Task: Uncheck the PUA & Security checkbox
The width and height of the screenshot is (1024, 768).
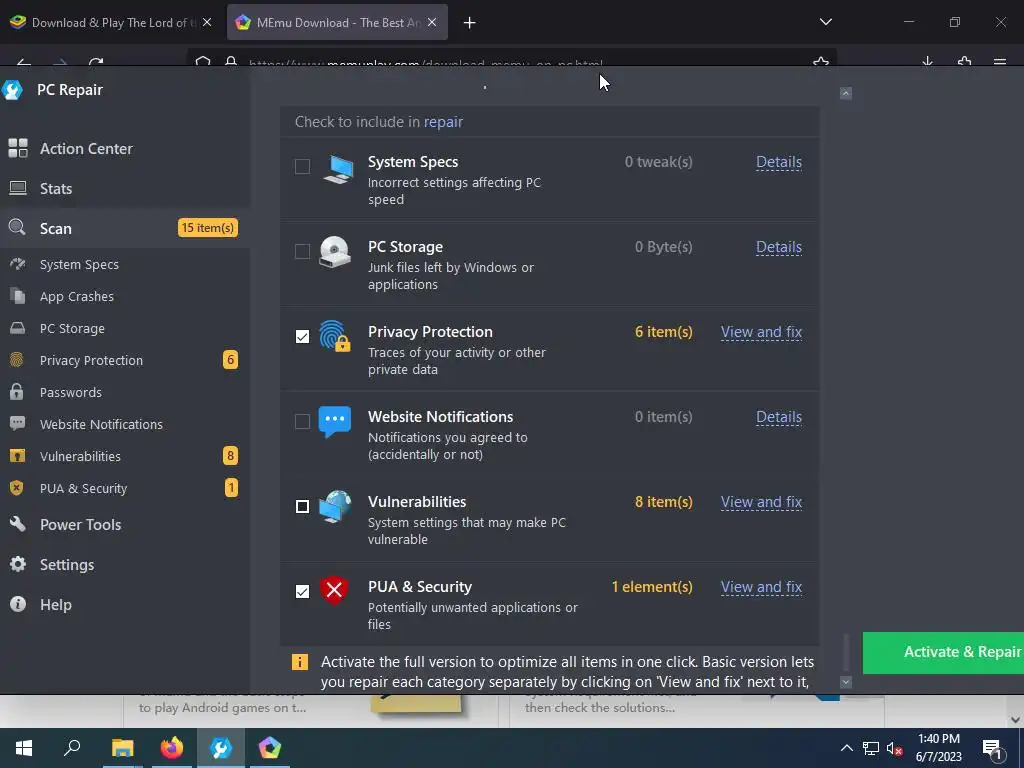Action: [302, 591]
